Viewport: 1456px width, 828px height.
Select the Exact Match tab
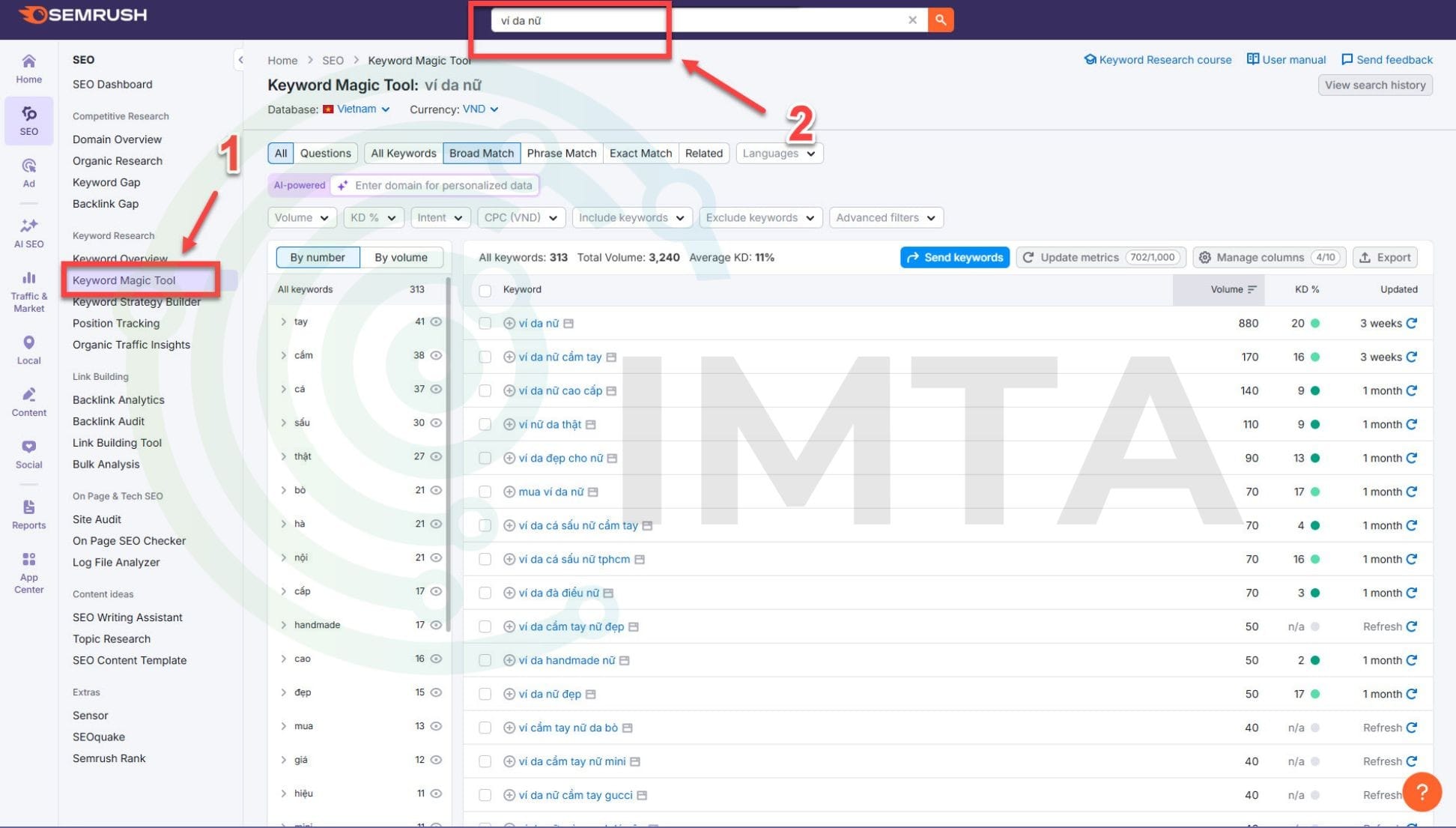(640, 153)
